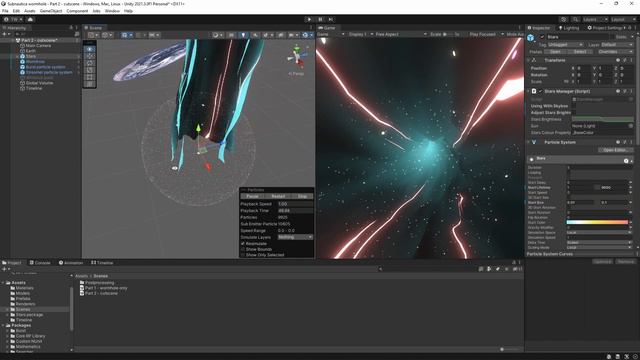Click the Particle System component icon
Image resolution: width=640 pixels, height=360 pixels.
(x=534, y=142)
